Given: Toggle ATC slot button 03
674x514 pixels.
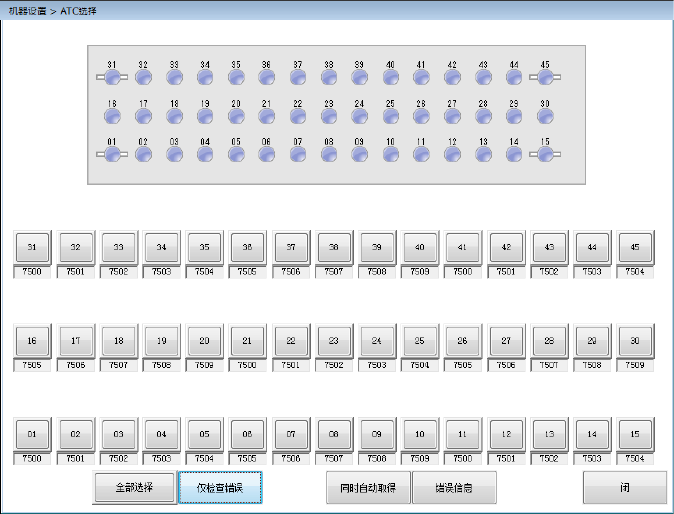Looking at the screenshot, I should [x=119, y=434].
